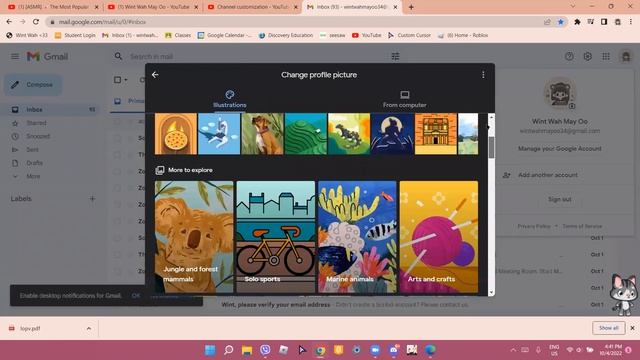Screen dimensions: 640x360
Task: Bookmark this page with star icon
Action: [x=561, y=22]
